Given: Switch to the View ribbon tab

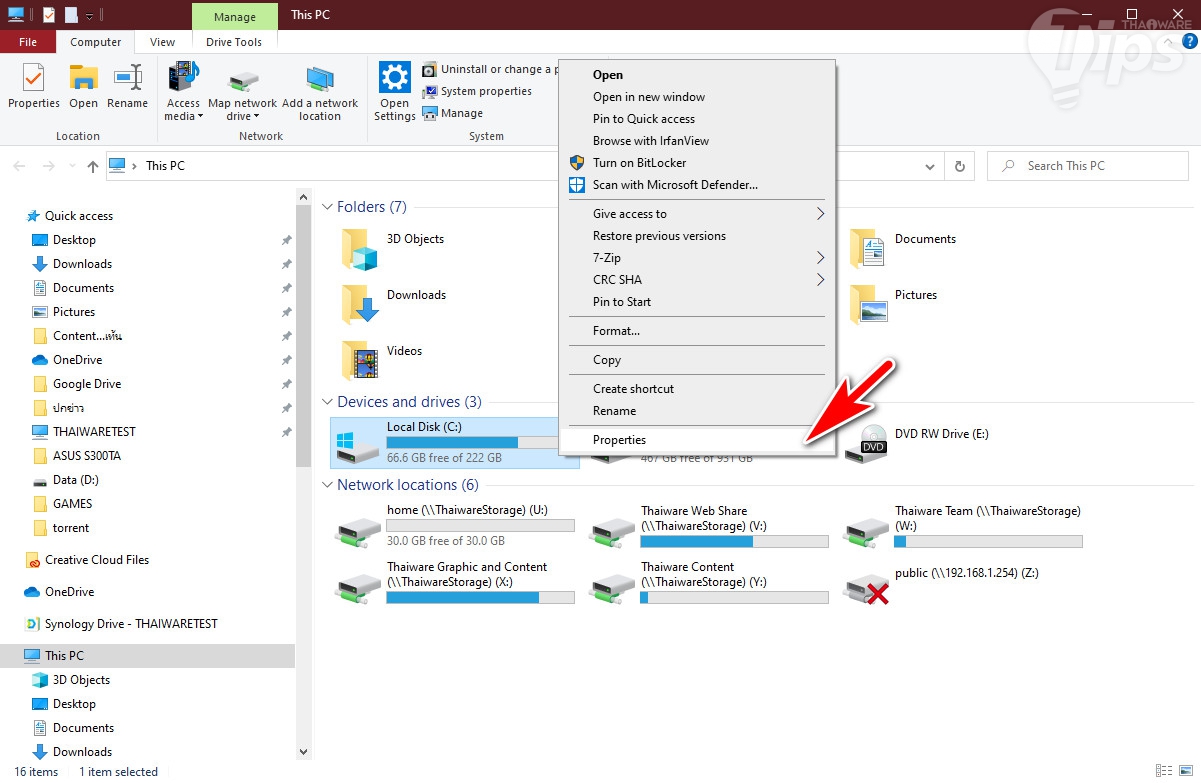Looking at the screenshot, I should 162,42.
